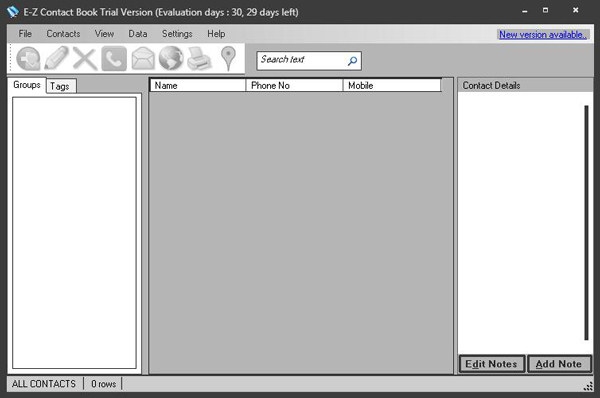Open the Help menu
Image resolution: width=600 pixels, height=398 pixels.
click(x=216, y=34)
